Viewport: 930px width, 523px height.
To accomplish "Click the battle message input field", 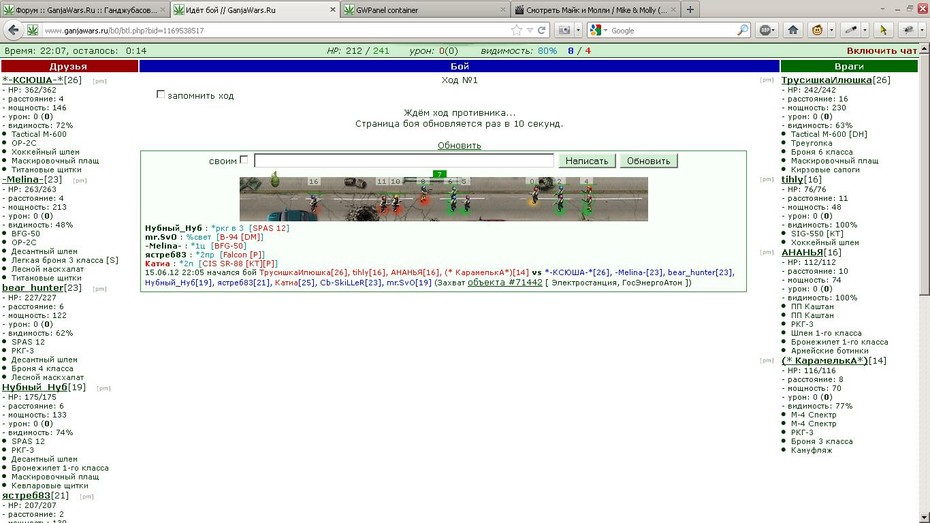I will [403, 161].
